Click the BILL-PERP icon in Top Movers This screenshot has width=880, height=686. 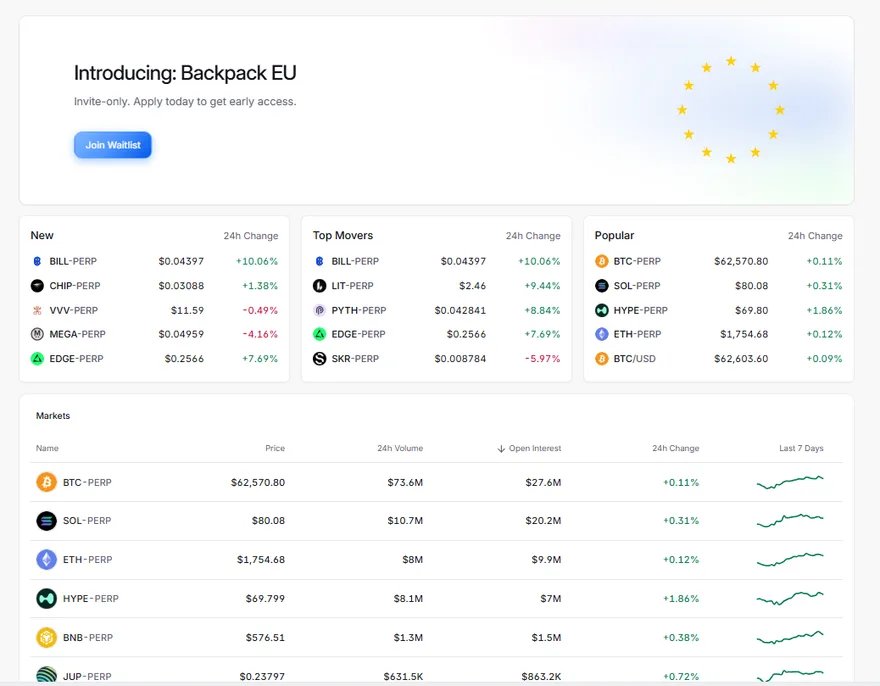[319, 261]
